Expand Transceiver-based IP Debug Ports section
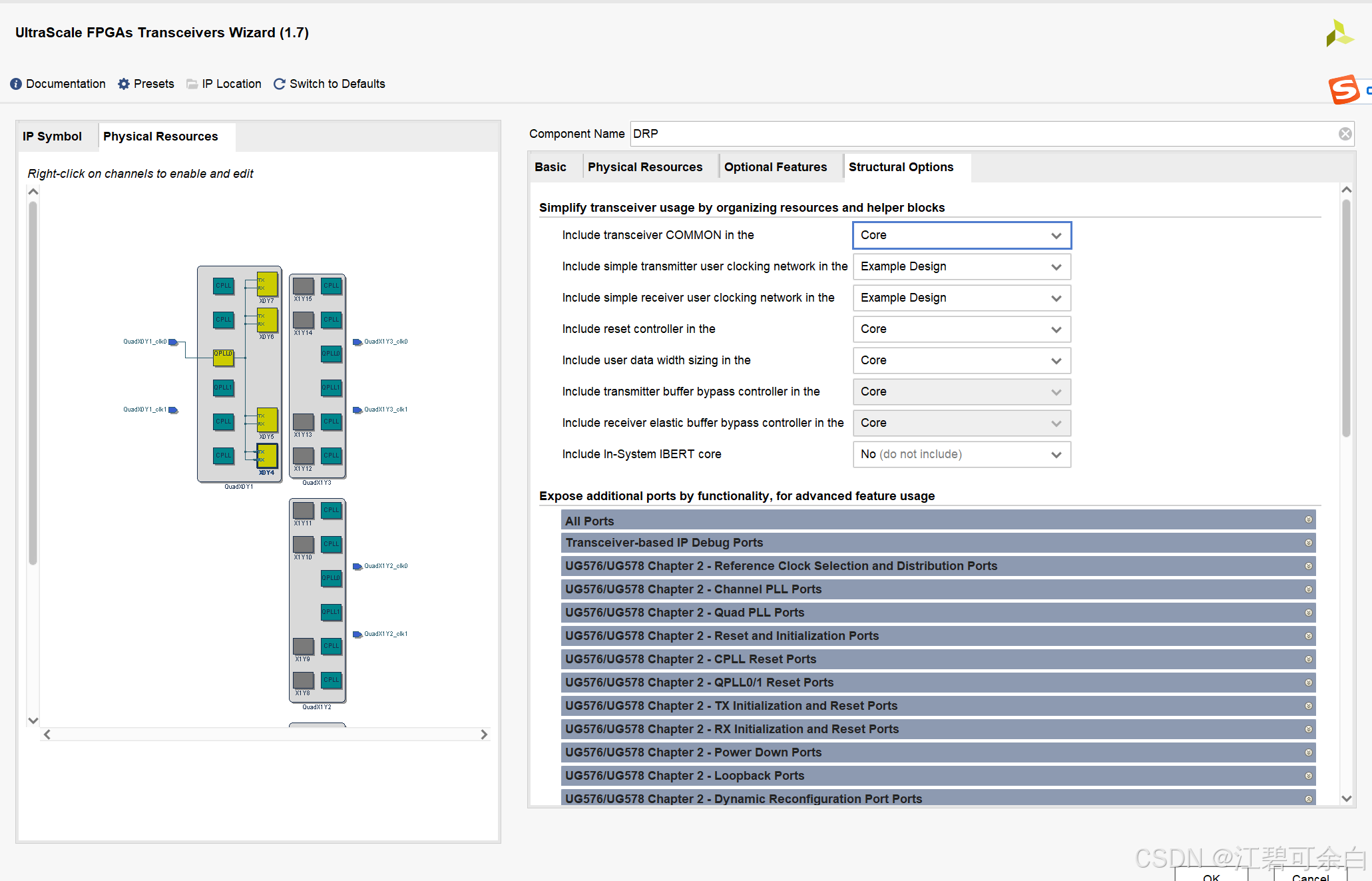The height and width of the screenshot is (881, 1372). point(1308,543)
